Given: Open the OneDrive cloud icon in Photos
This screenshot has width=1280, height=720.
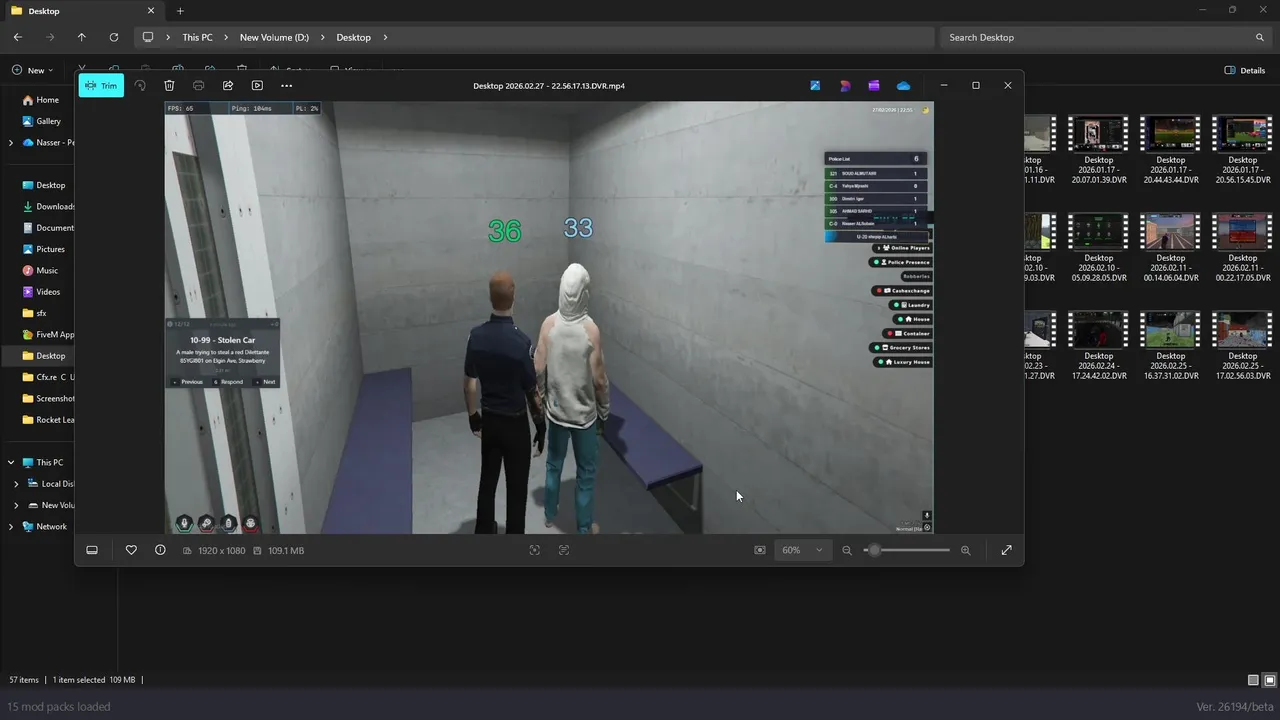Looking at the screenshot, I should [904, 86].
